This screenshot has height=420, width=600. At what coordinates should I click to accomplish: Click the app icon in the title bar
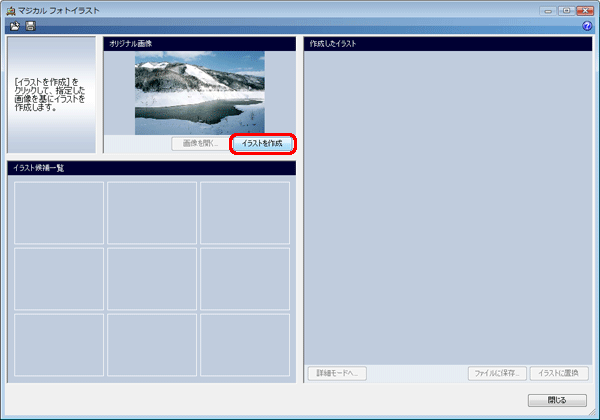pos(10,8)
